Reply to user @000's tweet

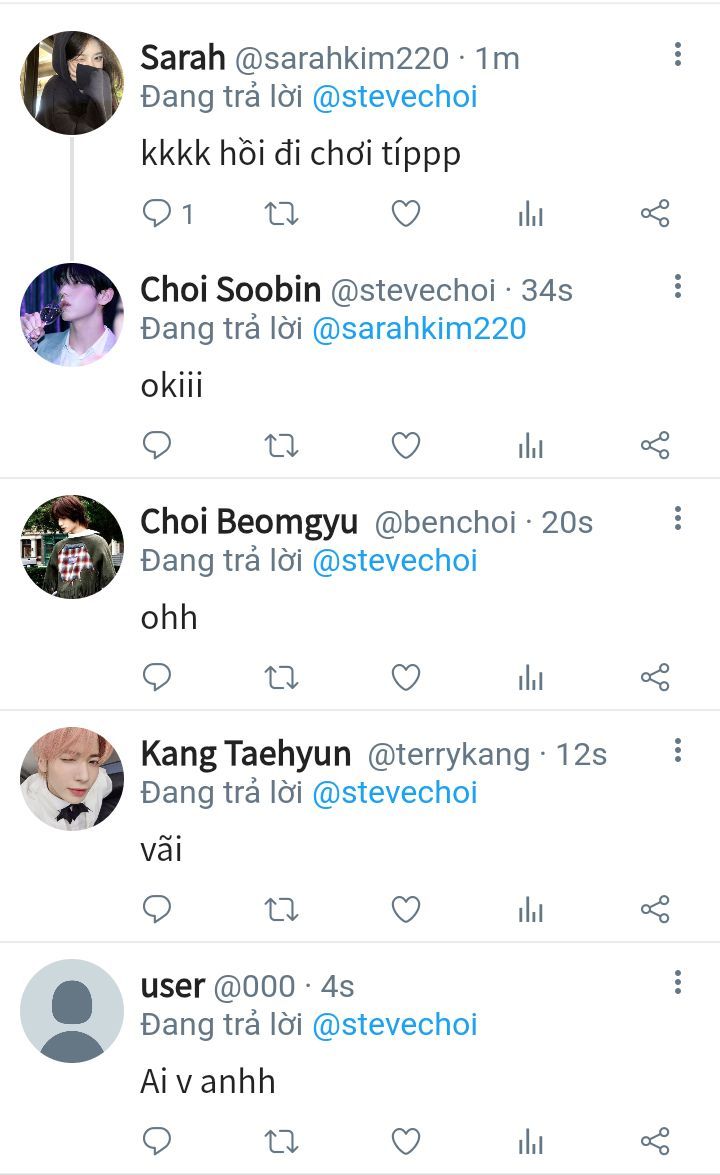tap(157, 1141)
